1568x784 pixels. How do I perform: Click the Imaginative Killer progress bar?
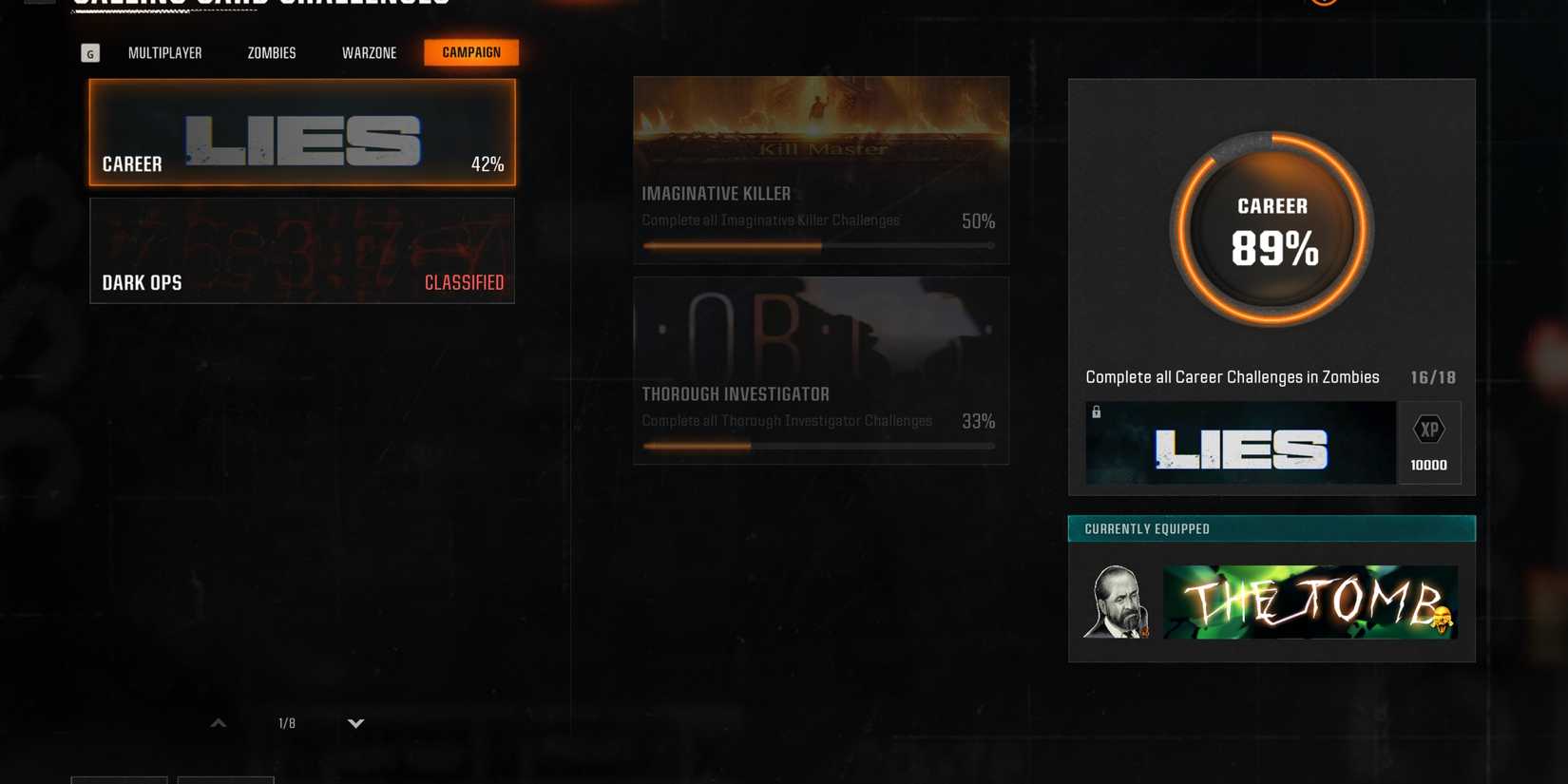[819, 246]
